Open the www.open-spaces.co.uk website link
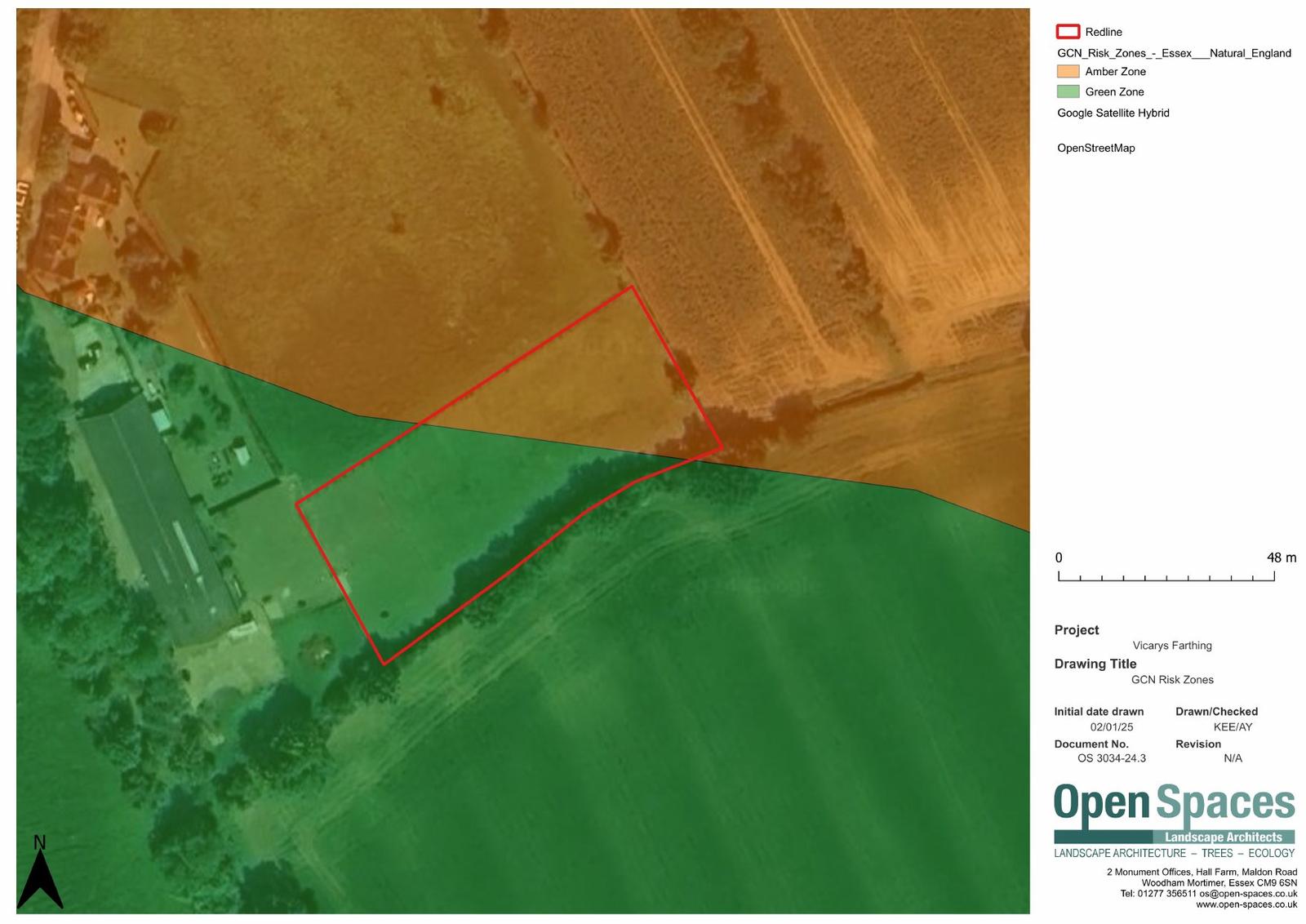The image size is (1306, 924). click(x=1246, y=904)
